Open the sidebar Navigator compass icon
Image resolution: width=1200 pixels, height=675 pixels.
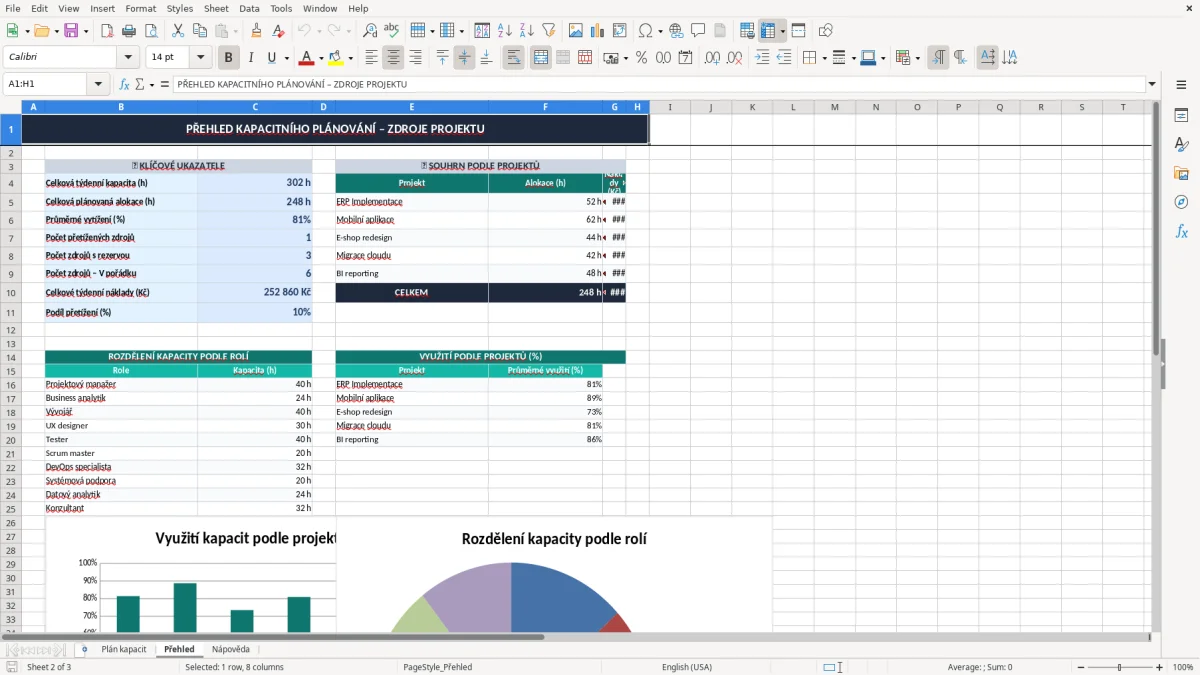coord(1181,202)
